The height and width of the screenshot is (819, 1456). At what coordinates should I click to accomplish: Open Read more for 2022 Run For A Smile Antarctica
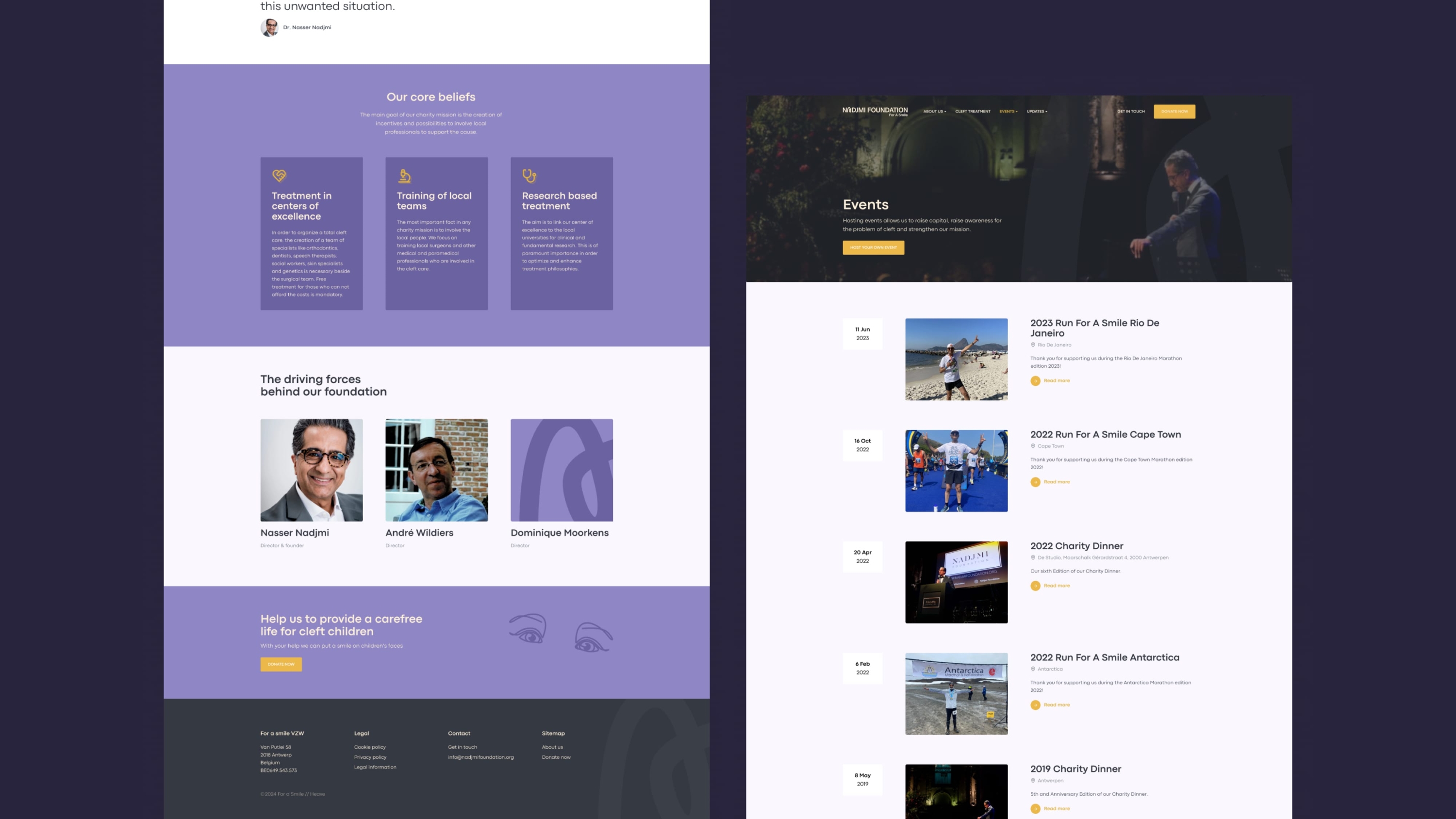click(x=1057, y=705)
